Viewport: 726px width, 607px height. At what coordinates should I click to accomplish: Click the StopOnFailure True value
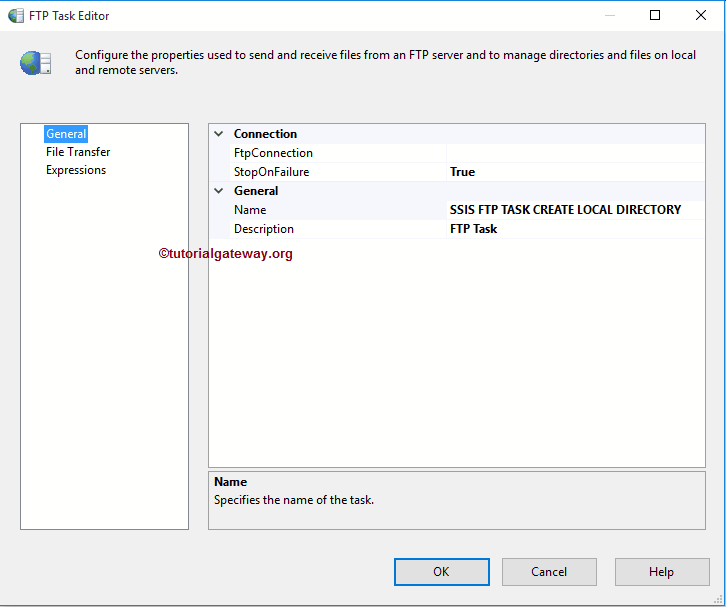(x=576, y=172)
